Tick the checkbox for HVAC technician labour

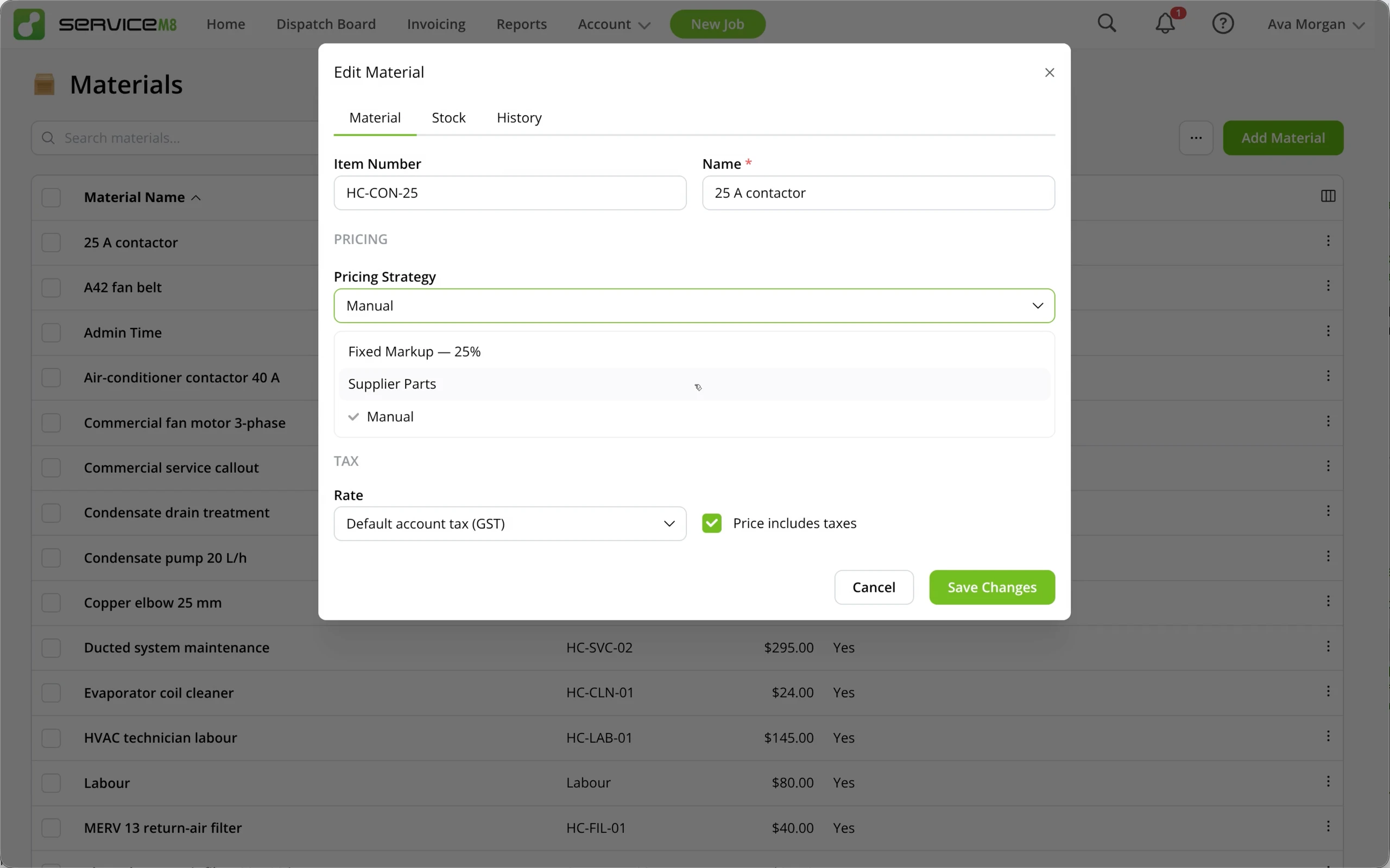[x=51, y=738]
